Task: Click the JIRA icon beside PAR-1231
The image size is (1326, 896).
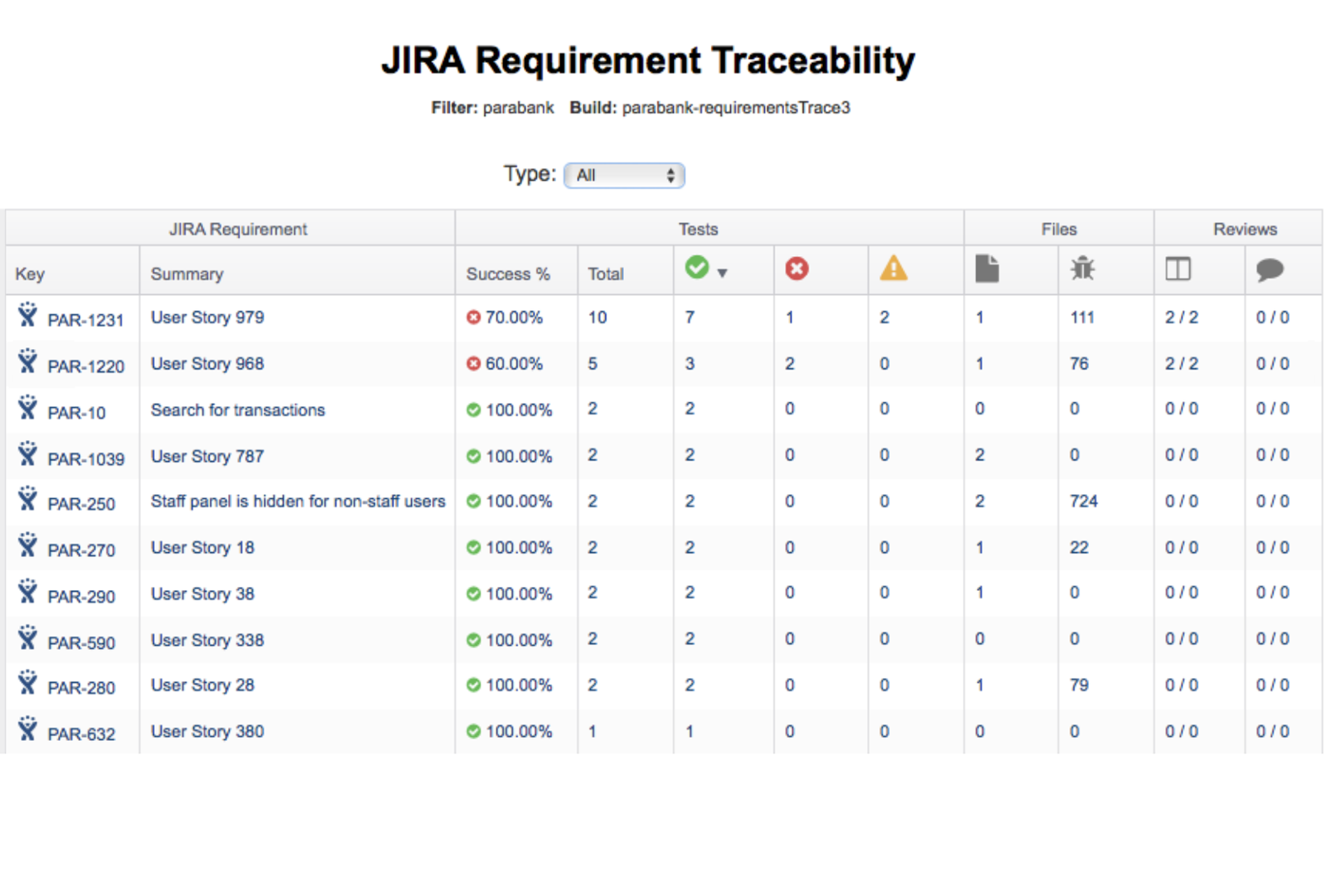Action: [x=27, y=314]
